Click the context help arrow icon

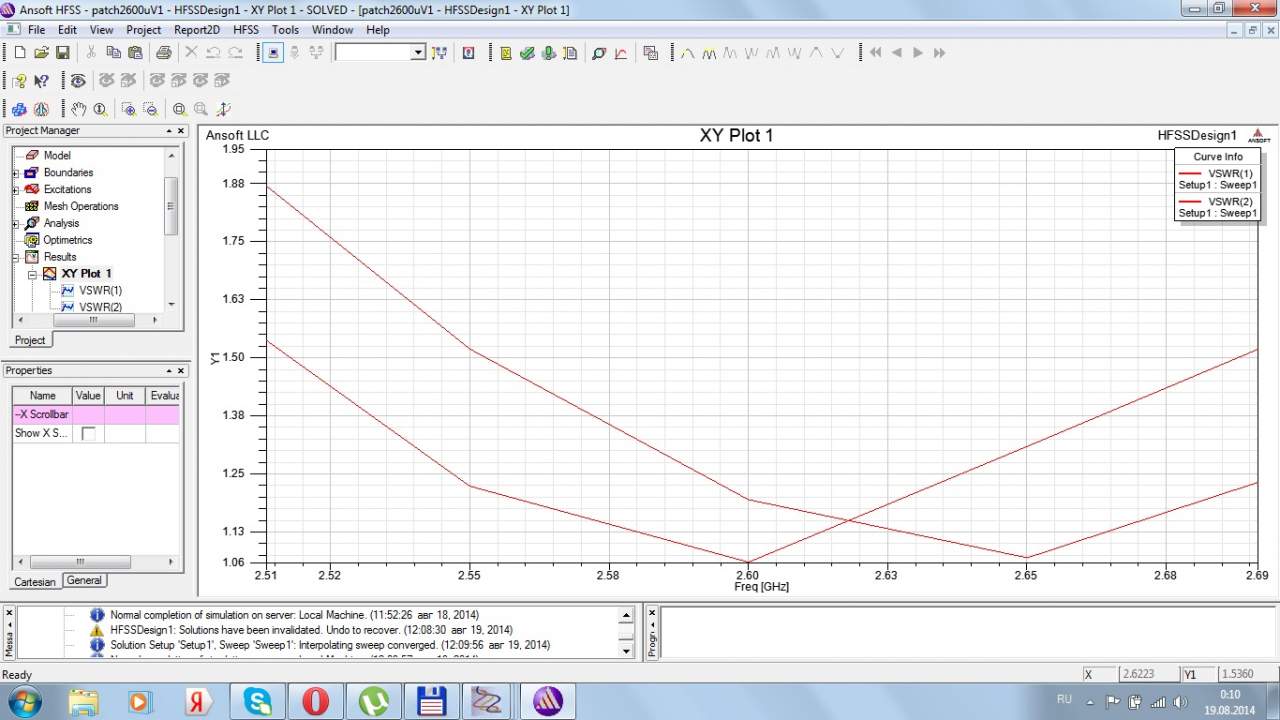[41, 81]
